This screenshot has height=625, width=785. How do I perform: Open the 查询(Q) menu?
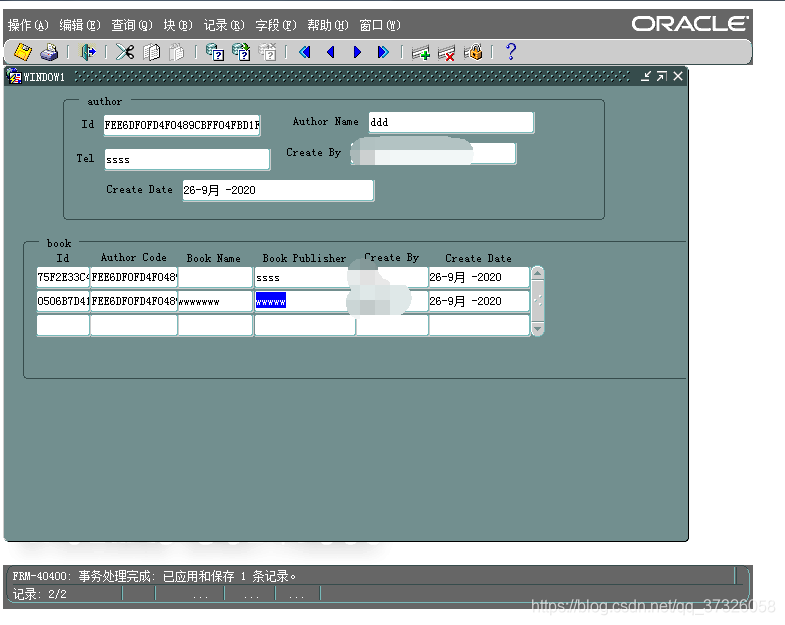(132, 25)
